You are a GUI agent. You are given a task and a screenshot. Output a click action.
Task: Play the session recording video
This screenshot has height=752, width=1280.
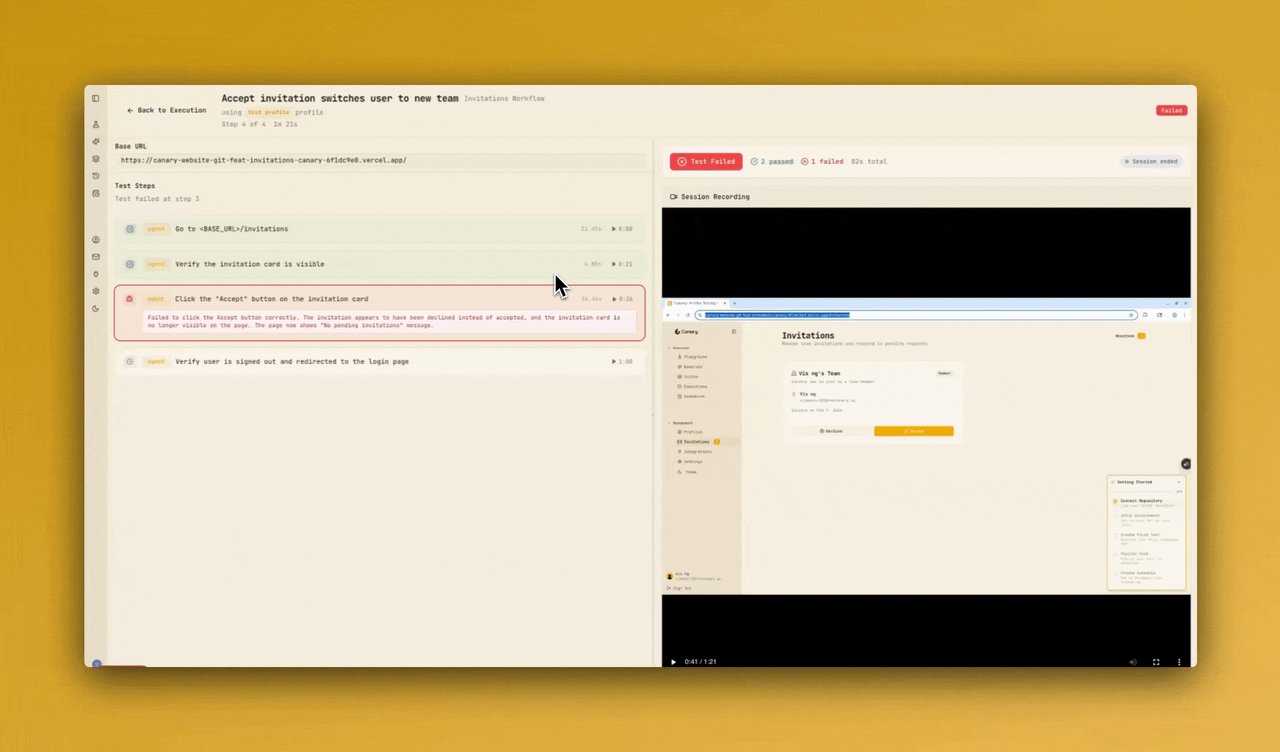673,661
